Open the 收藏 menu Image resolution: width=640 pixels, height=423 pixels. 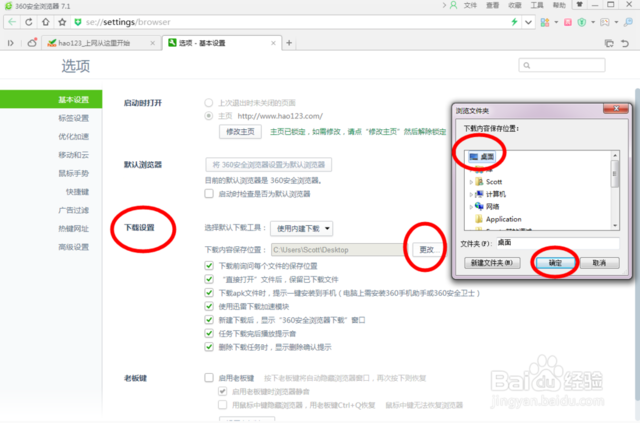click(x=515, y=5)
